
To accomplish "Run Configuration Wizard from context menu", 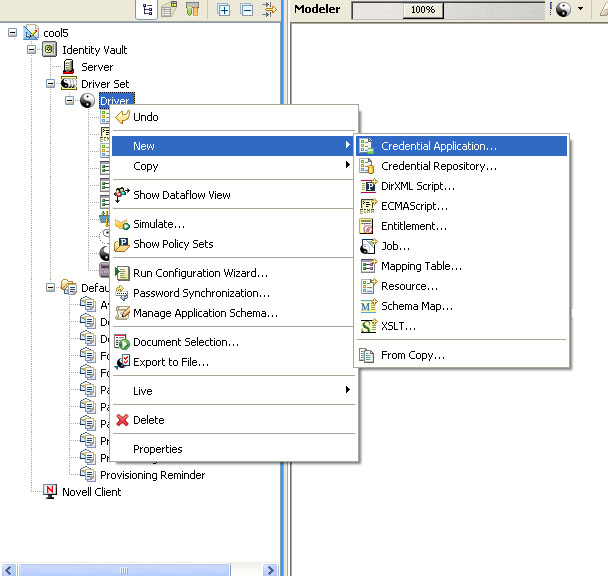I will [x=200, y=273].
